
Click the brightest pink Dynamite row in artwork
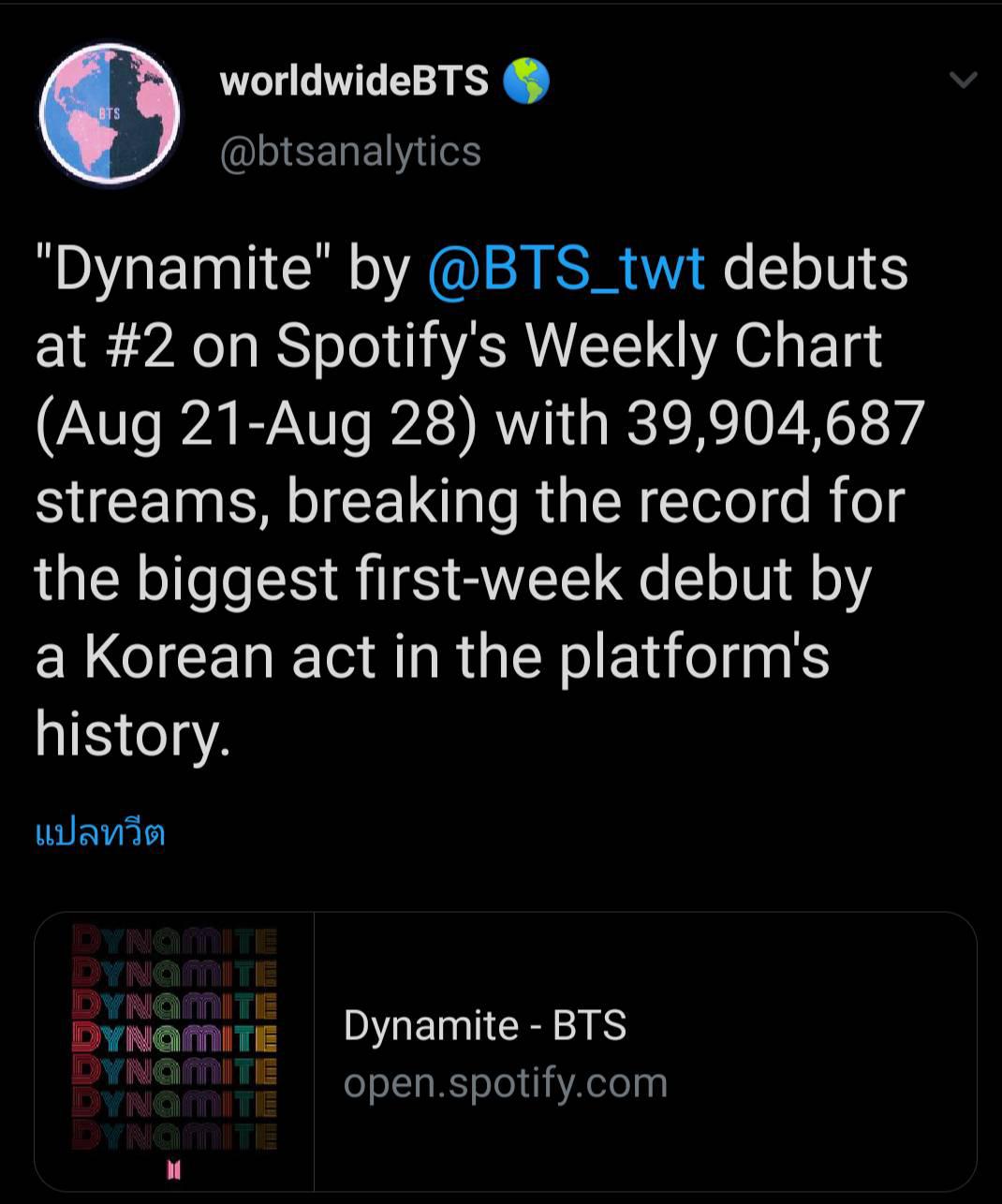(x=175, y=1038)
